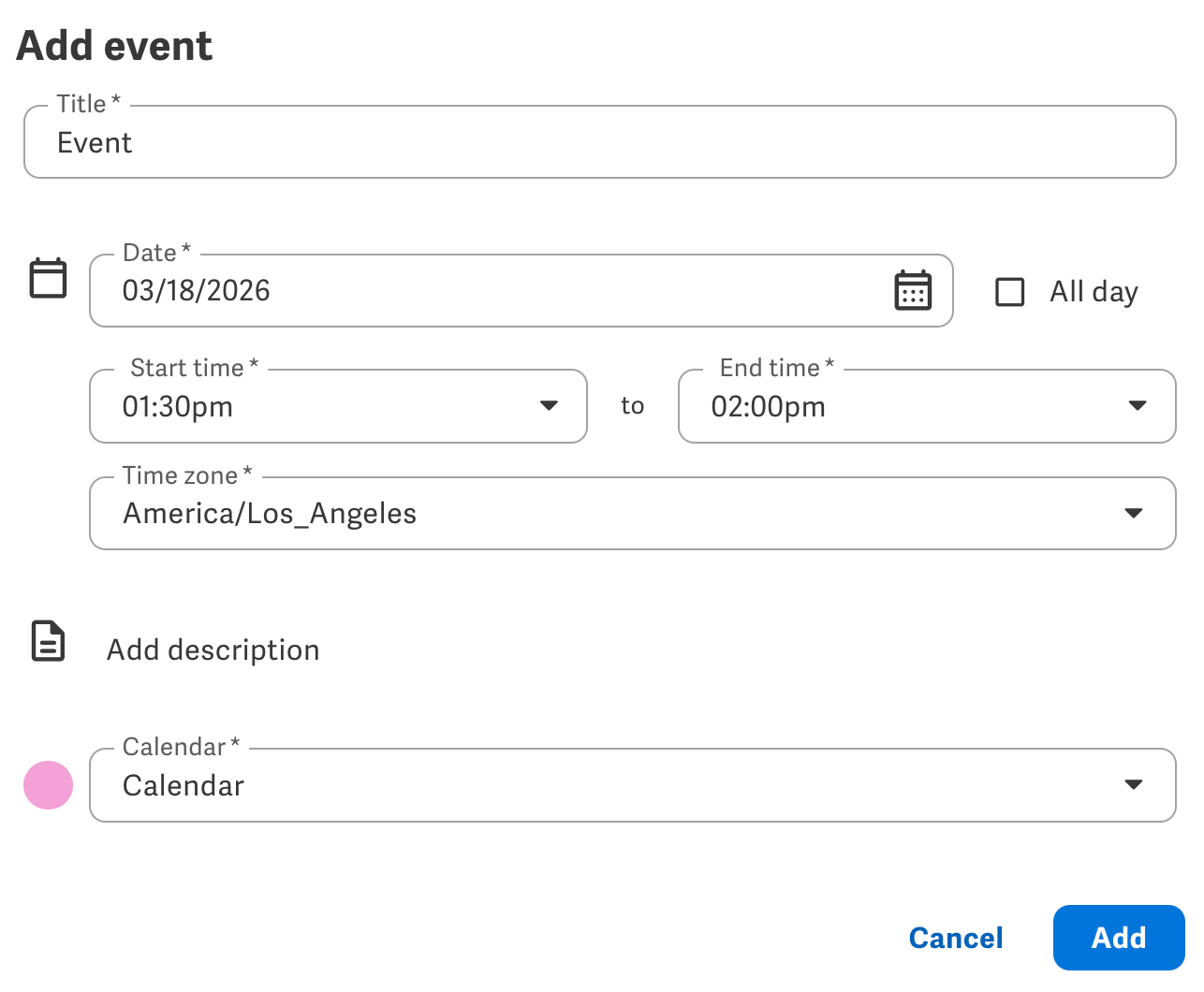Click the Add button
The width and height of the screenshot is (1204, 992).
(1119, 938)
